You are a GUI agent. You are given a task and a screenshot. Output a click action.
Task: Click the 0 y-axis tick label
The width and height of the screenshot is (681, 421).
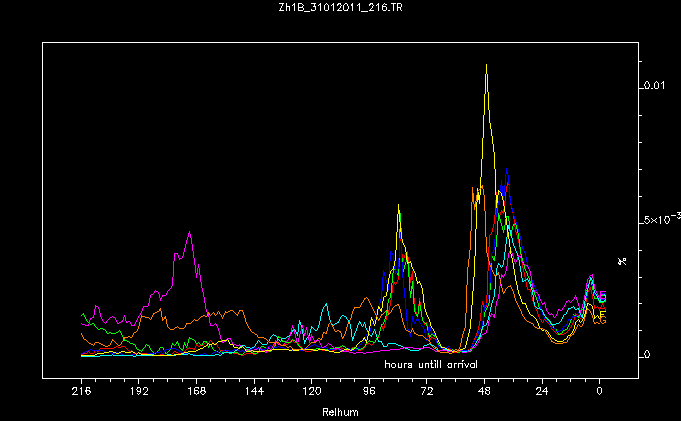(646, 355)
